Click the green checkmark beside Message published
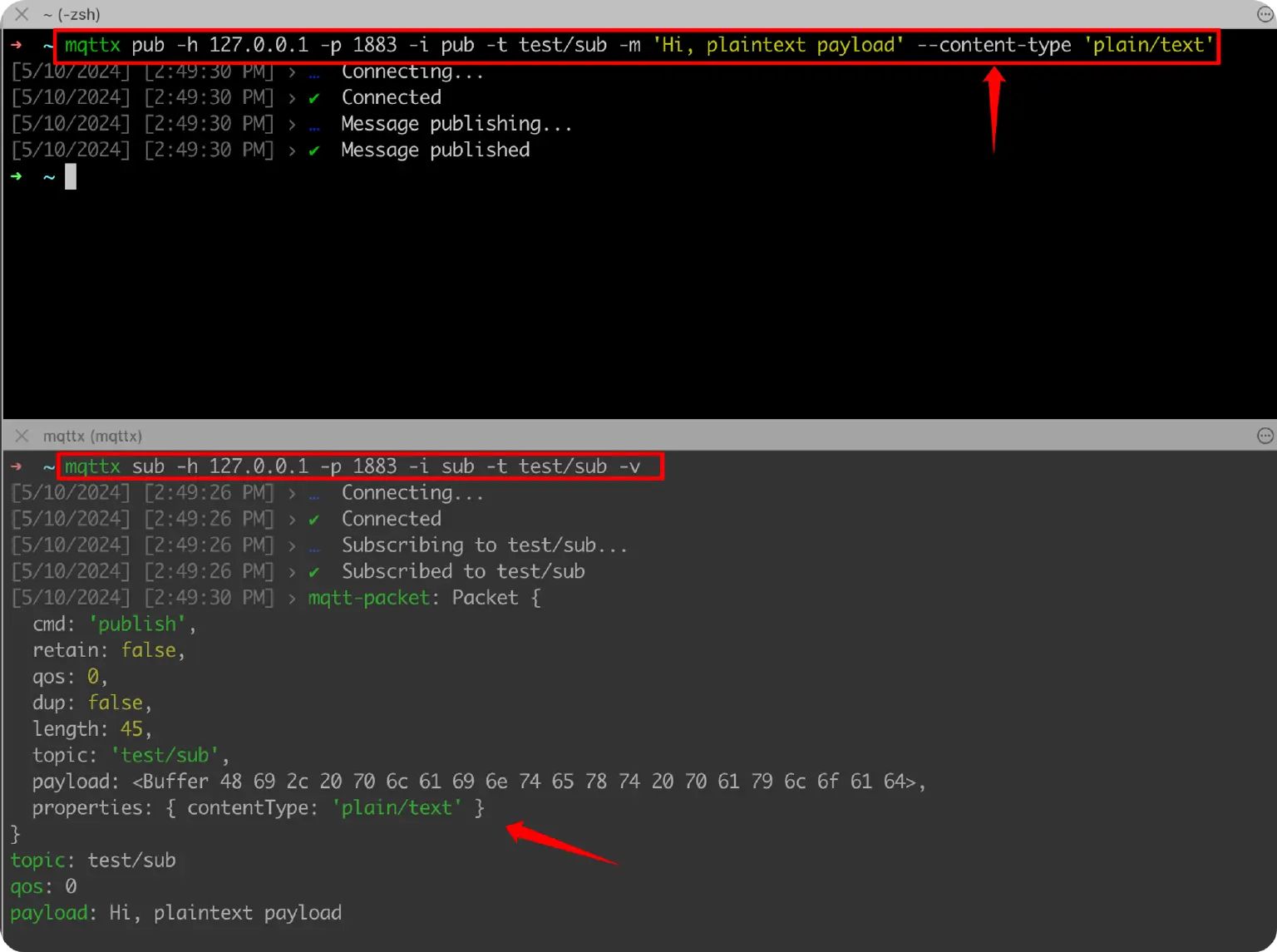 (313, 150)
